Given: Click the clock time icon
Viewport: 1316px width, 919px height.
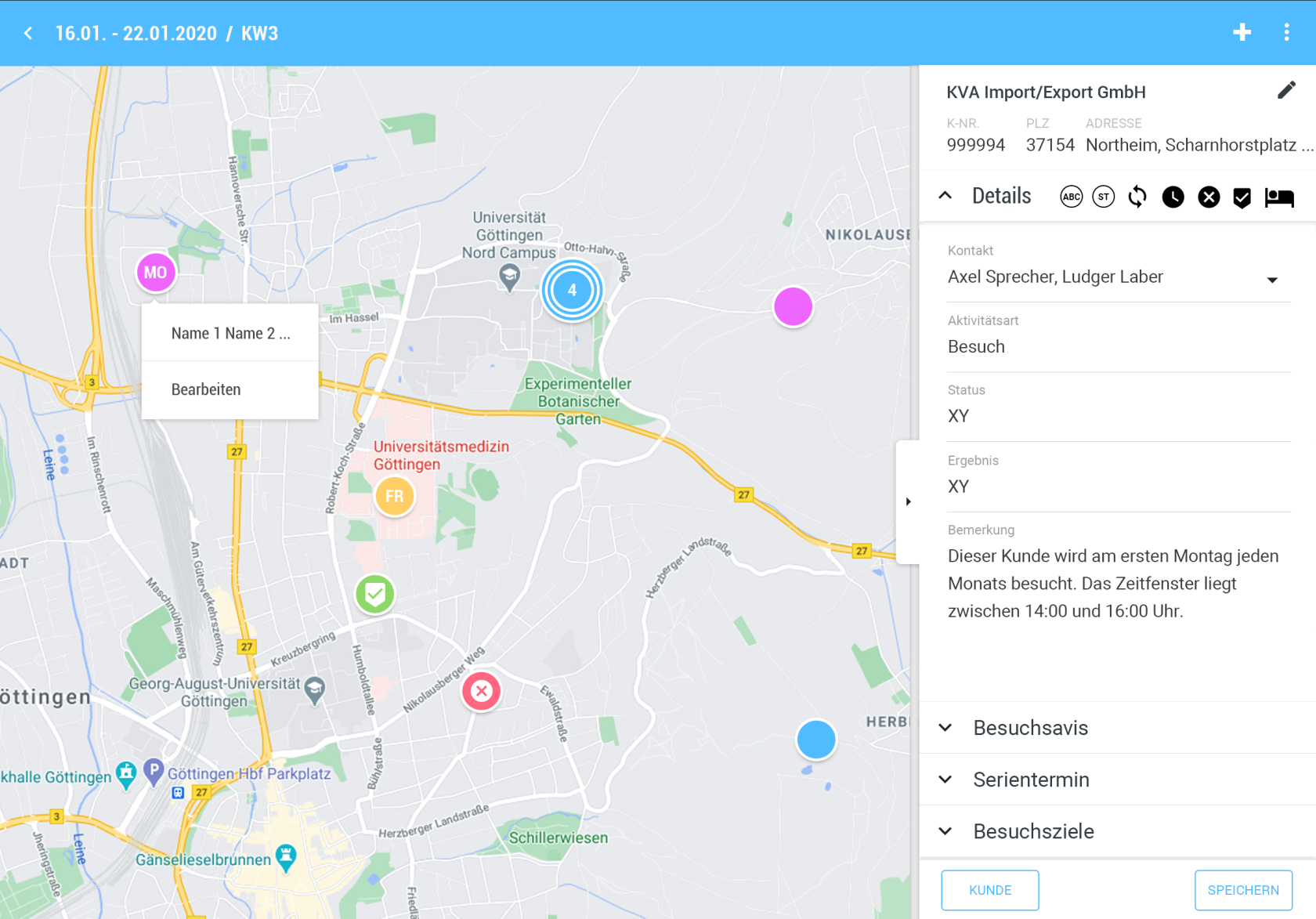Looking at the screenshot, I should [1173, 197].
